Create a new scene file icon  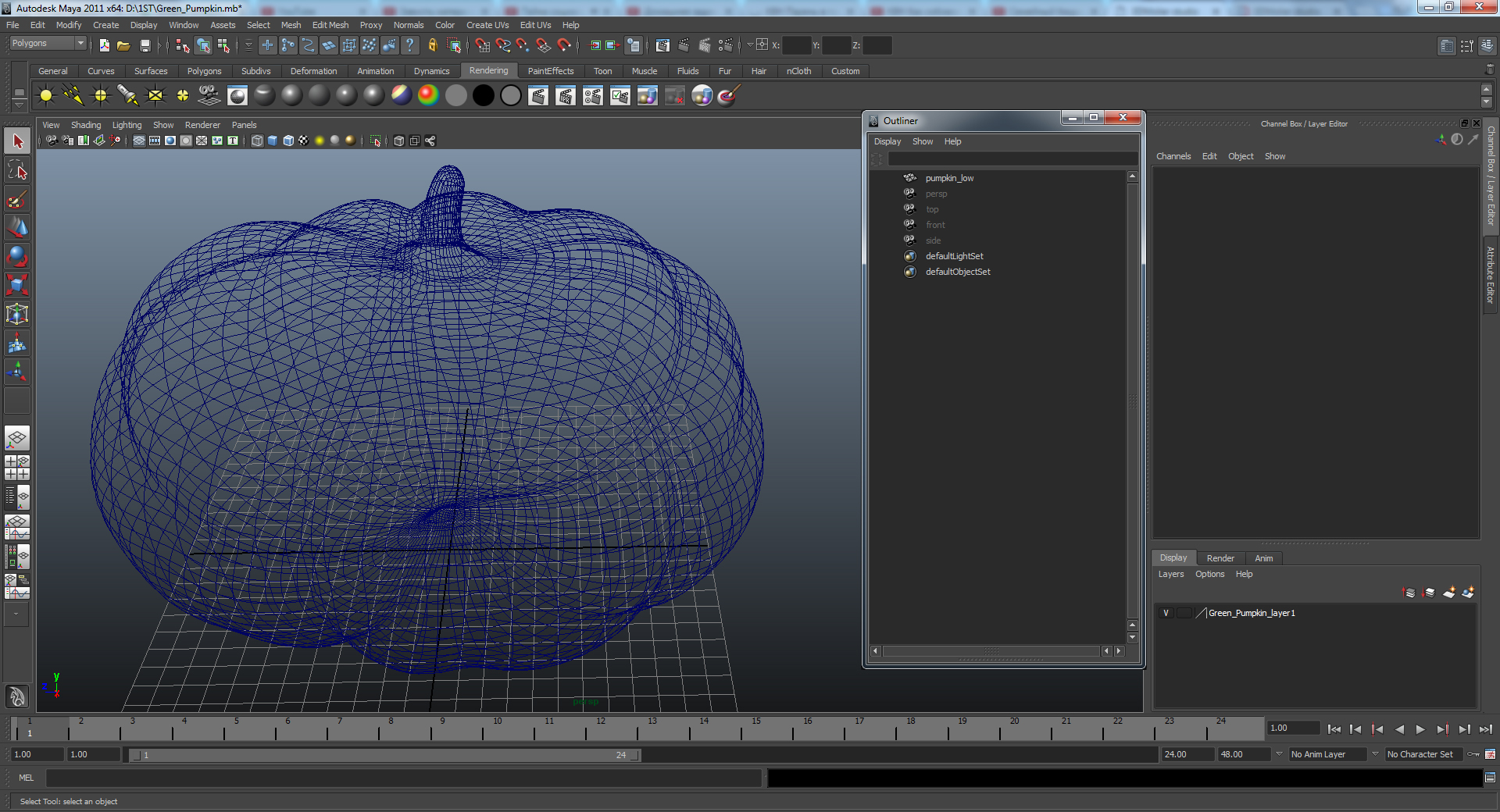pos(104,45)
